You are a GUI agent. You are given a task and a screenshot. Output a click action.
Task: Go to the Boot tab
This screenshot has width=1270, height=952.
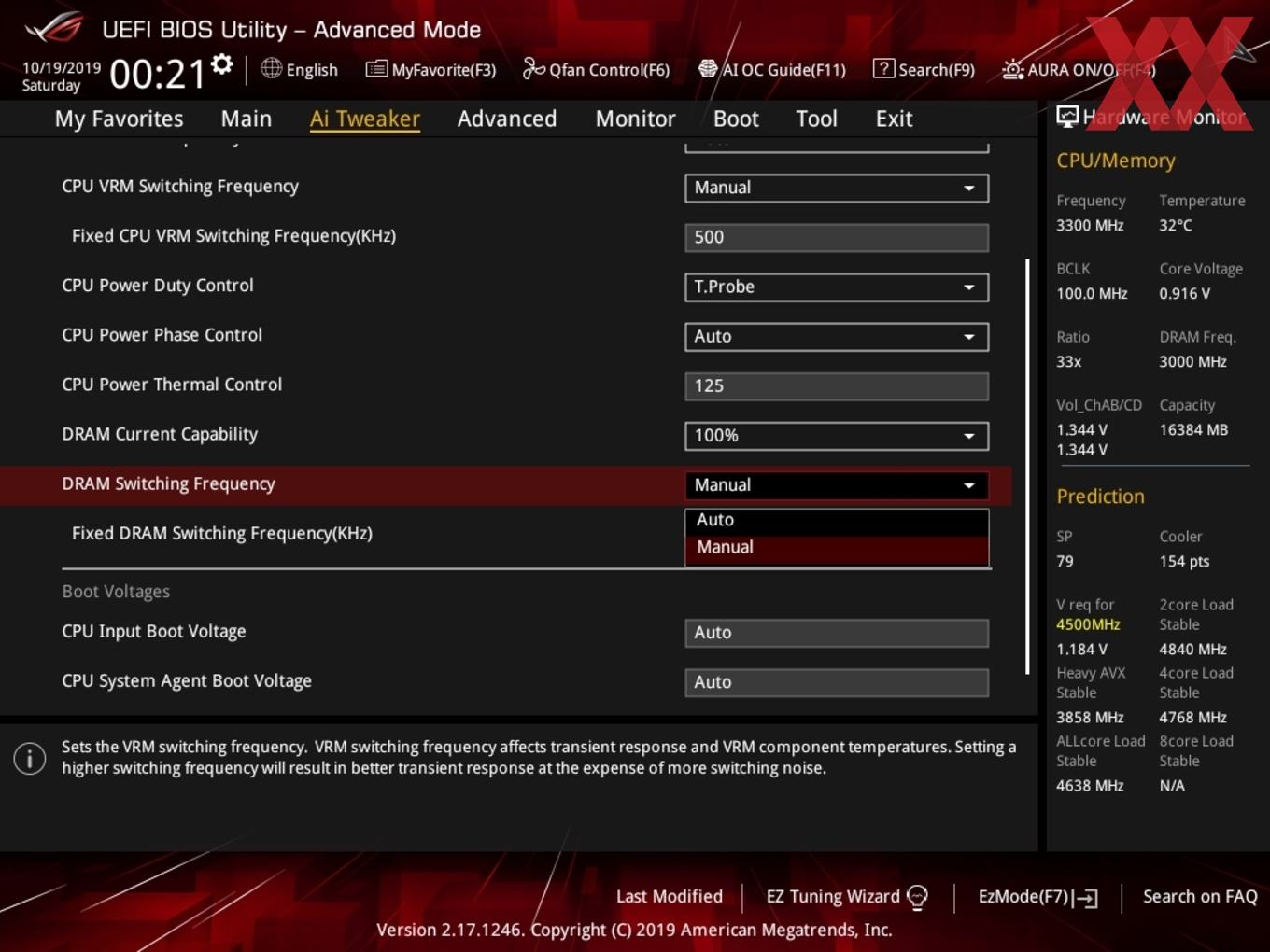pos(736,119)
